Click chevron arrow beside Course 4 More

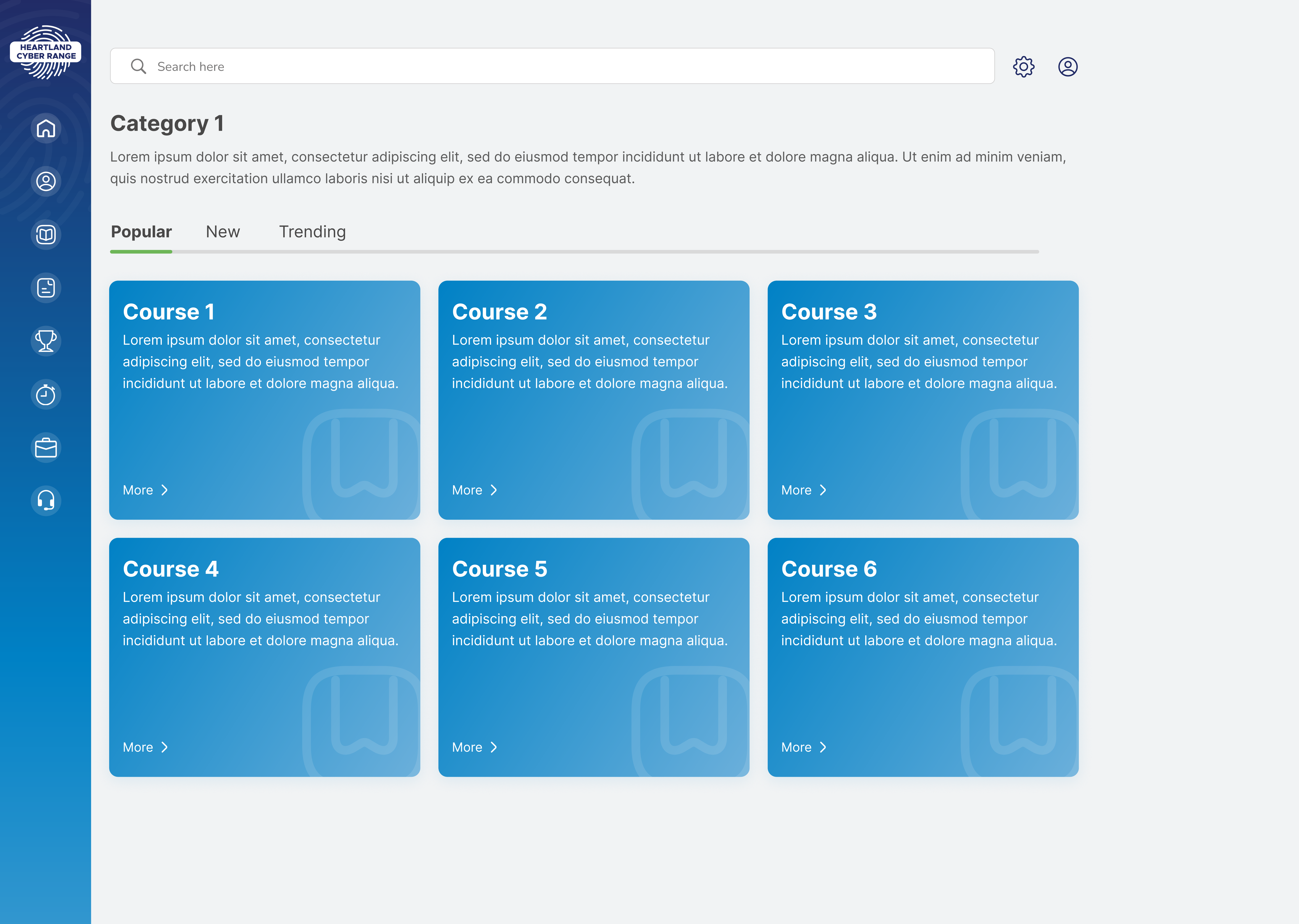pyautogui.click(x=164, y=747)
